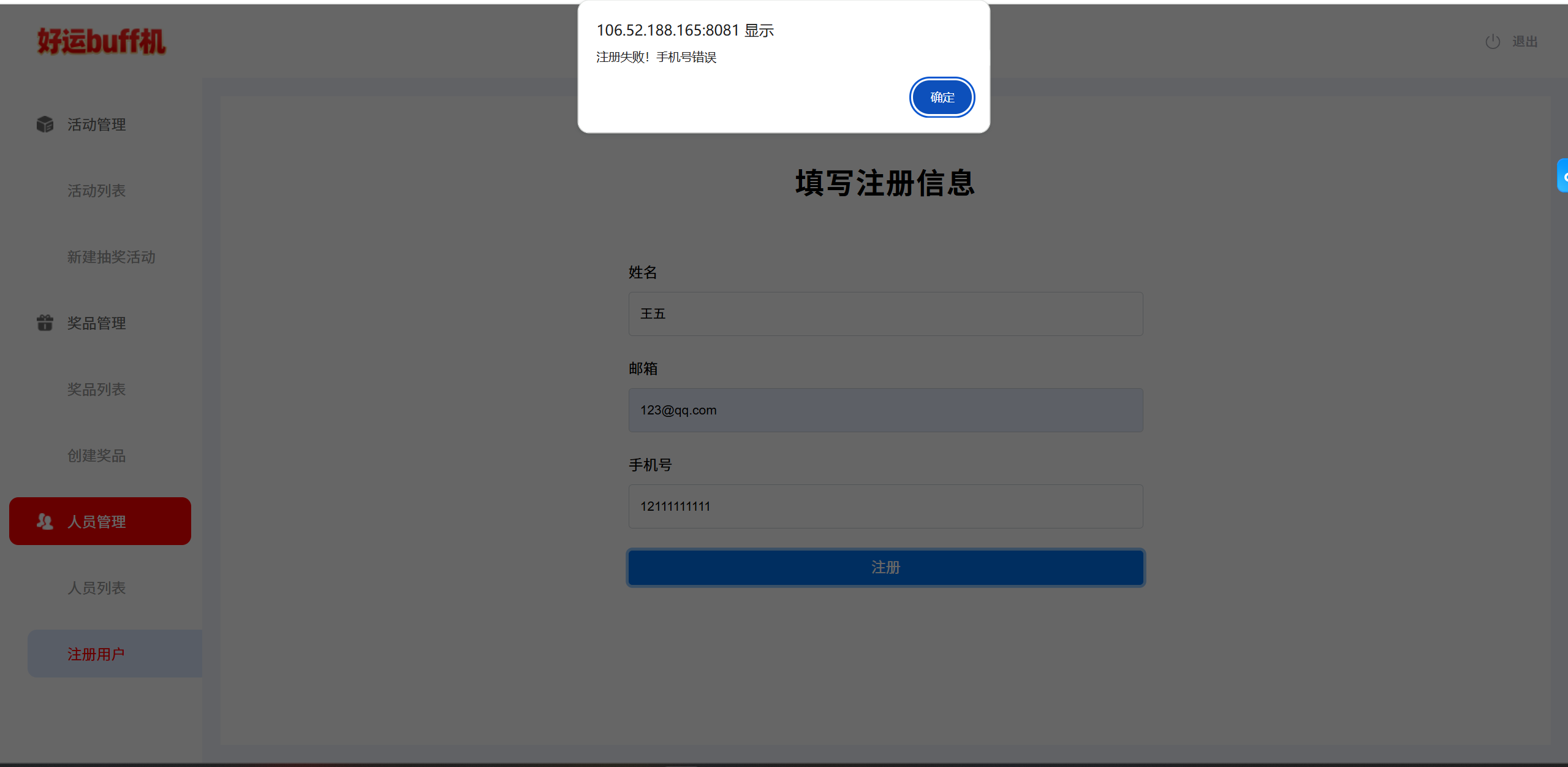Image resolution: width=1568 pixels, height=767 pixels.
Task: Click the blue 注册 submit button
Action: pyautogui.click(x=885, y=568)
